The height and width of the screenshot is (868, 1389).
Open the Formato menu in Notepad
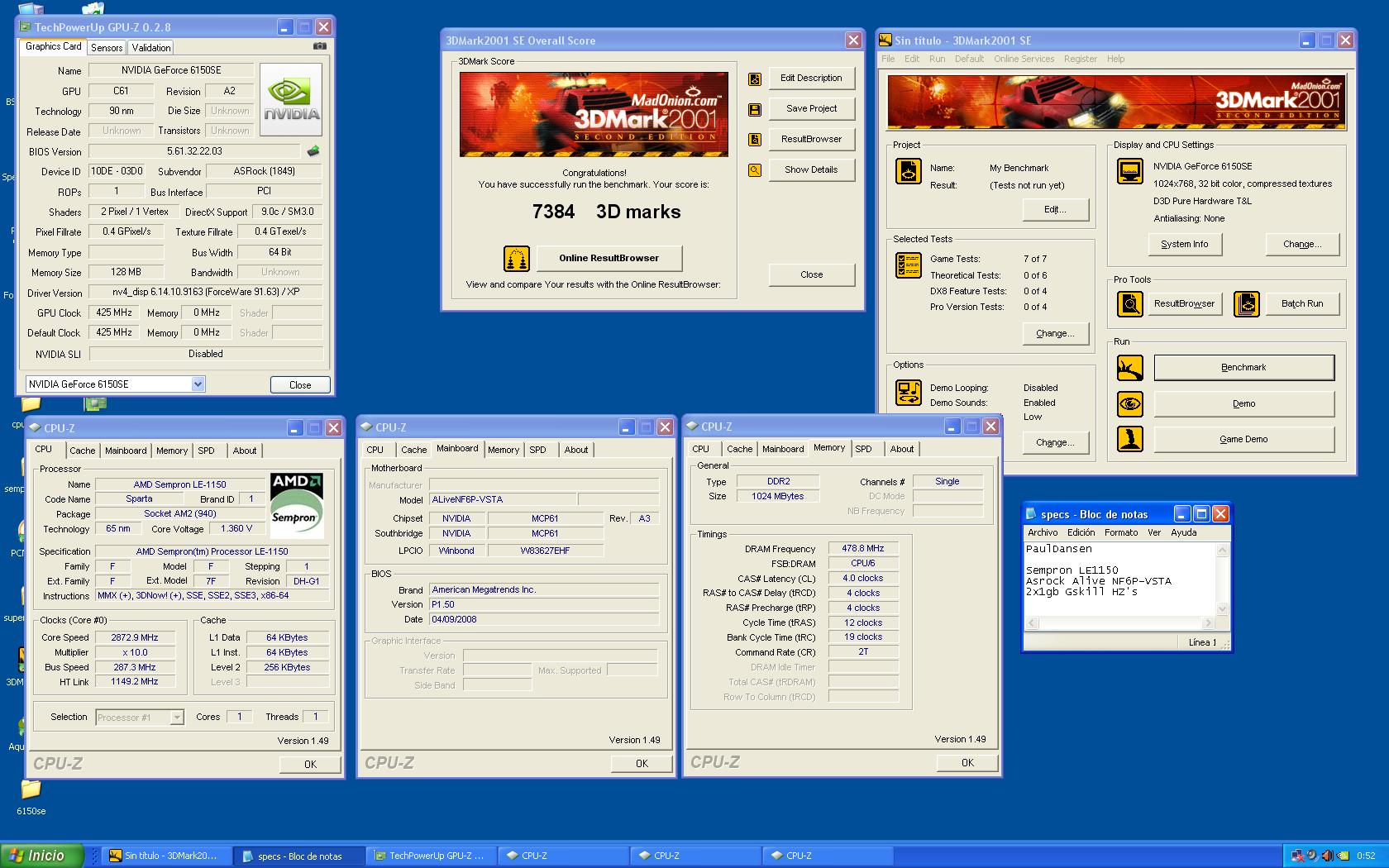(x=1121, y=532)
